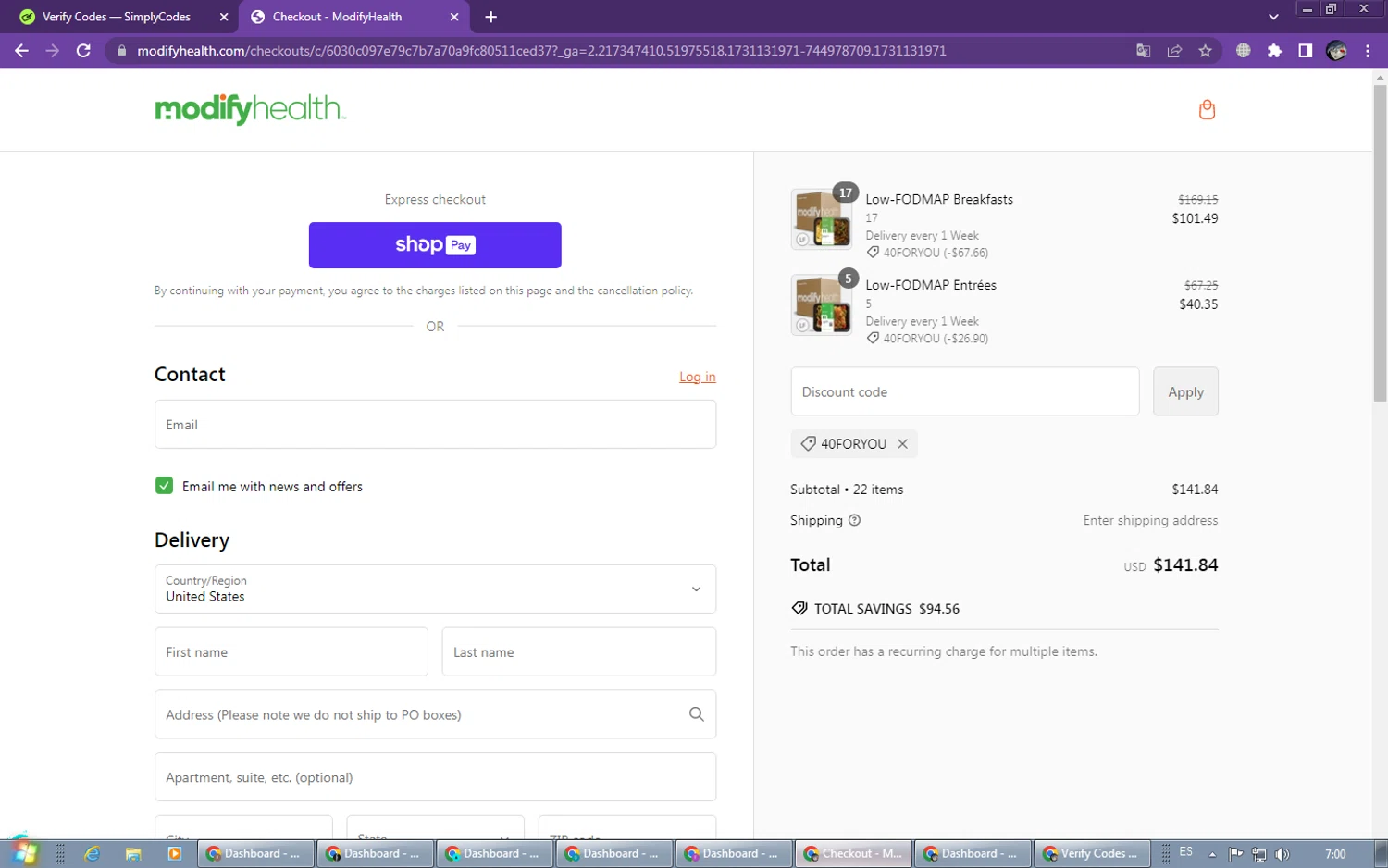Click the Low-FODMAP Breakfasts product thumbnail
This screenshot has width=1388, height=868.
coord(822,219)
